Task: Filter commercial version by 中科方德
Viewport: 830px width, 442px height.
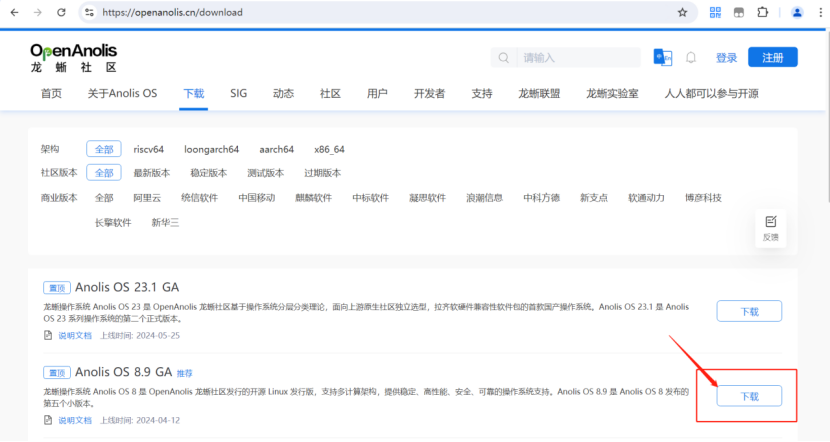Action: (x=542, y=197)
